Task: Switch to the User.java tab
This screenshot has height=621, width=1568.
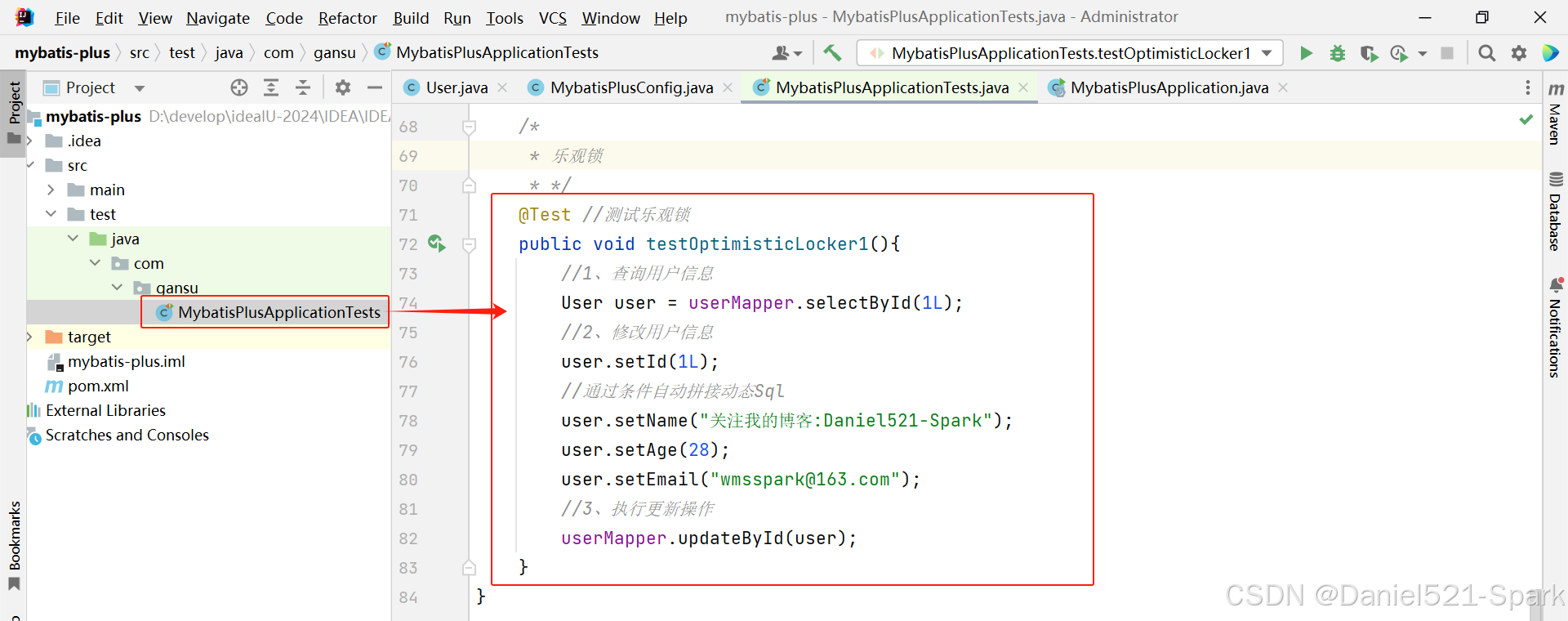Action: (457, 87)
